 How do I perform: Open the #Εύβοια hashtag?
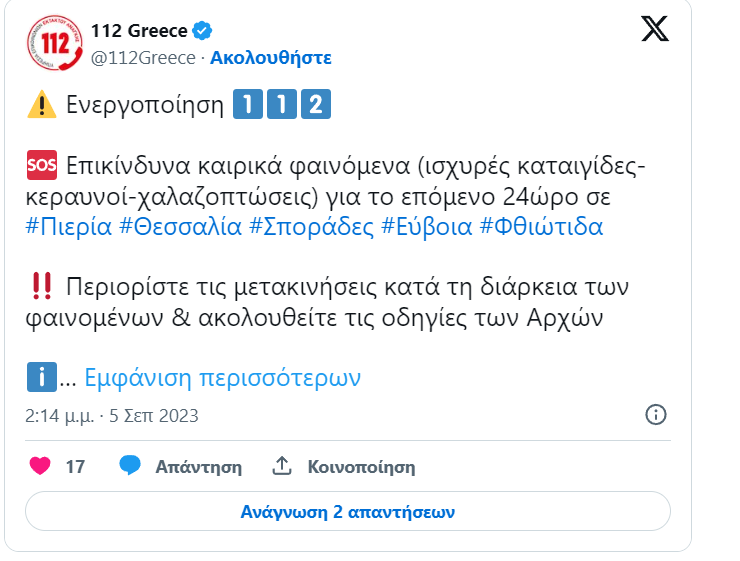tap(427, 226)
